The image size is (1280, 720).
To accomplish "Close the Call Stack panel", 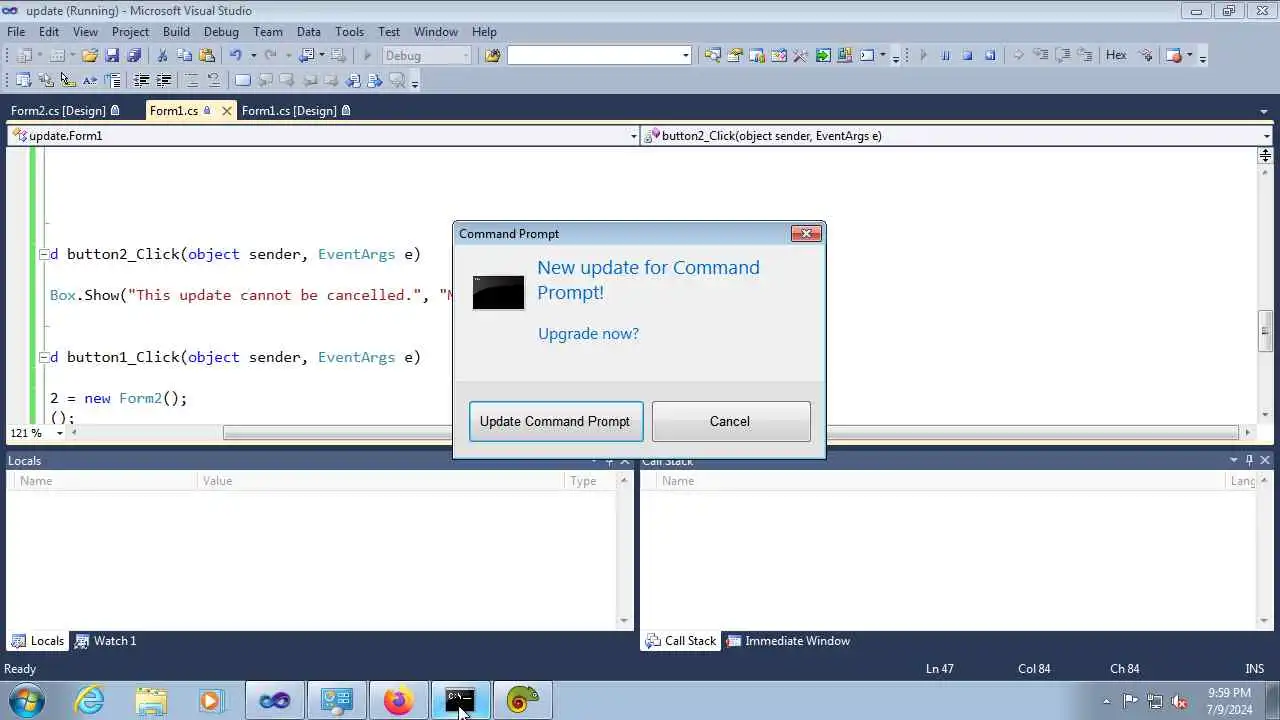I will click(1265, 460).
